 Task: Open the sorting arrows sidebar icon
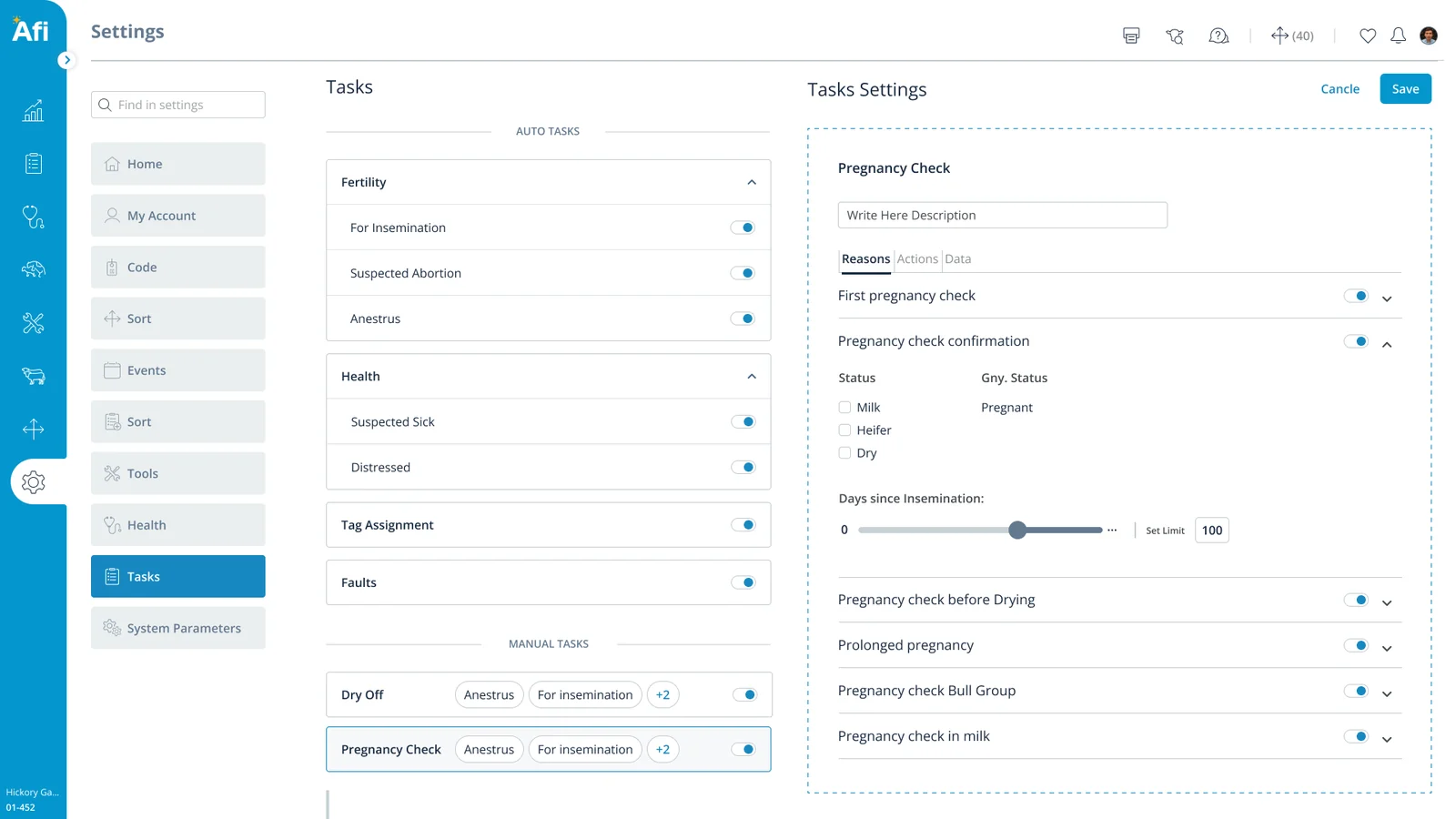[33, 429]
